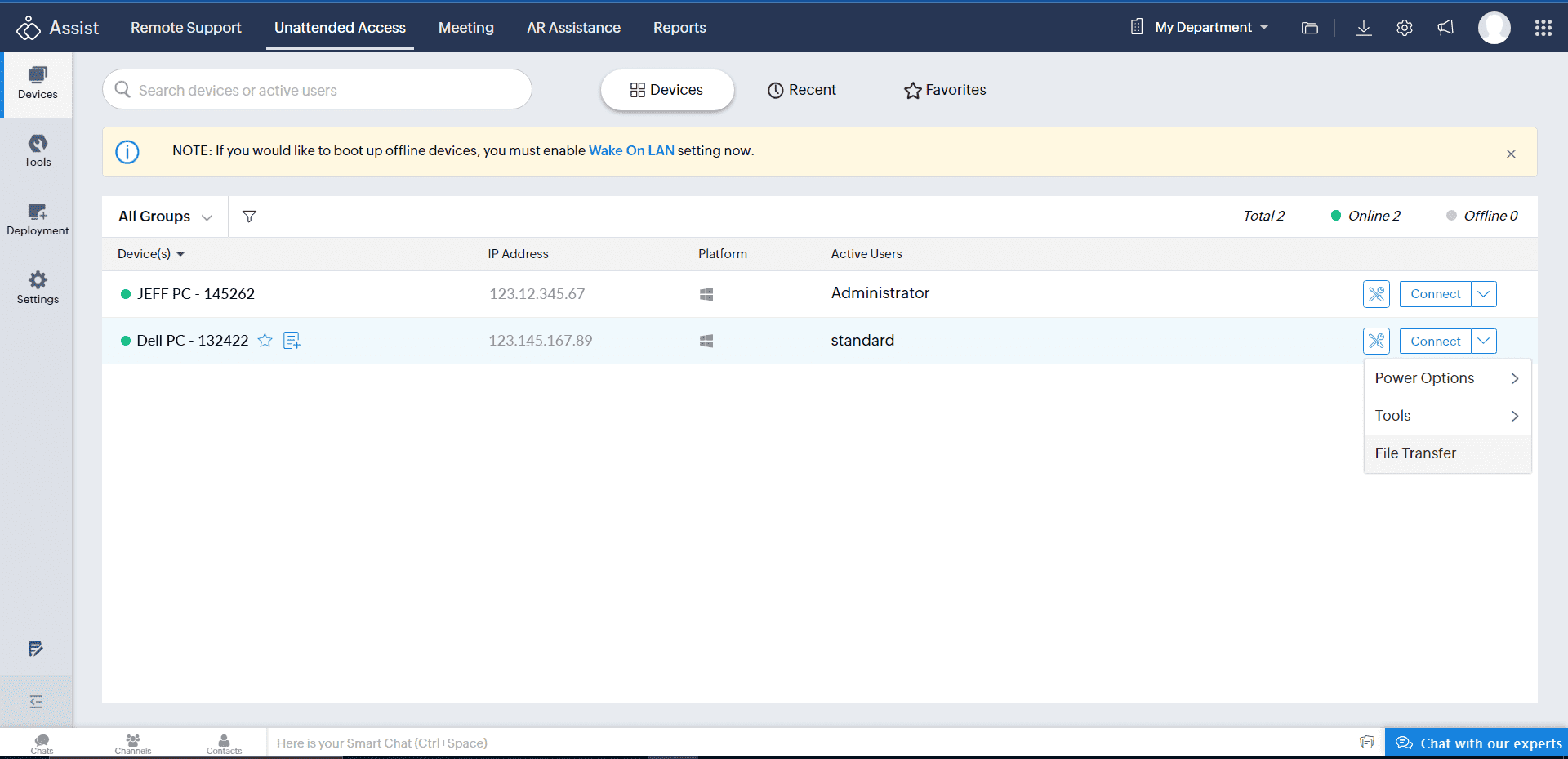Open the Deployment section from the sidebar
The width and height of the screenshot is (1568, 759).
pos(38,219)
